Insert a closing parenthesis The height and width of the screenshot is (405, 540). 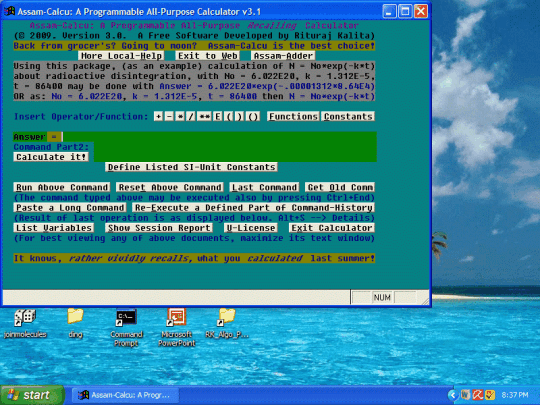click(239, 117)
